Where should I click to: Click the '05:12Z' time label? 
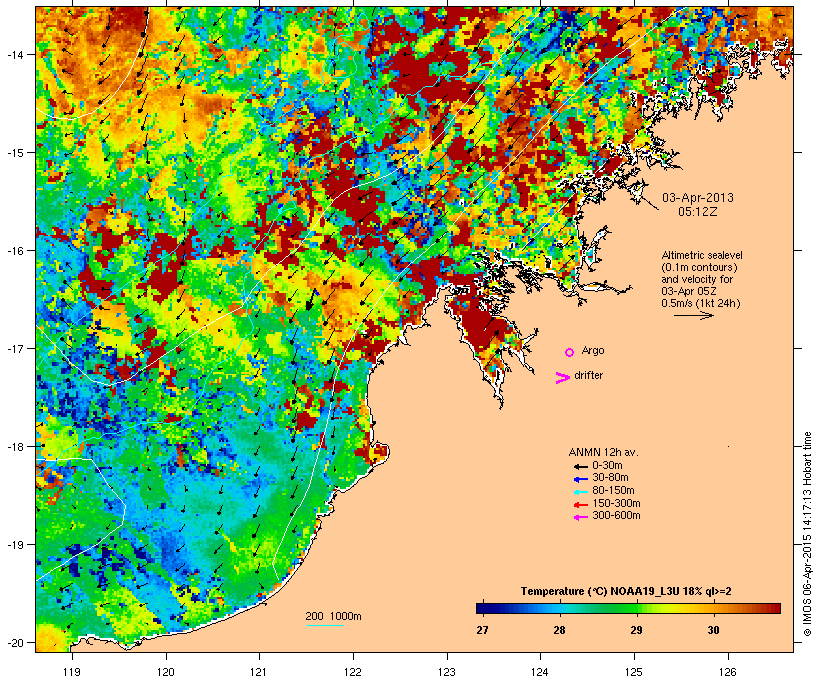(x=698, y=212)
